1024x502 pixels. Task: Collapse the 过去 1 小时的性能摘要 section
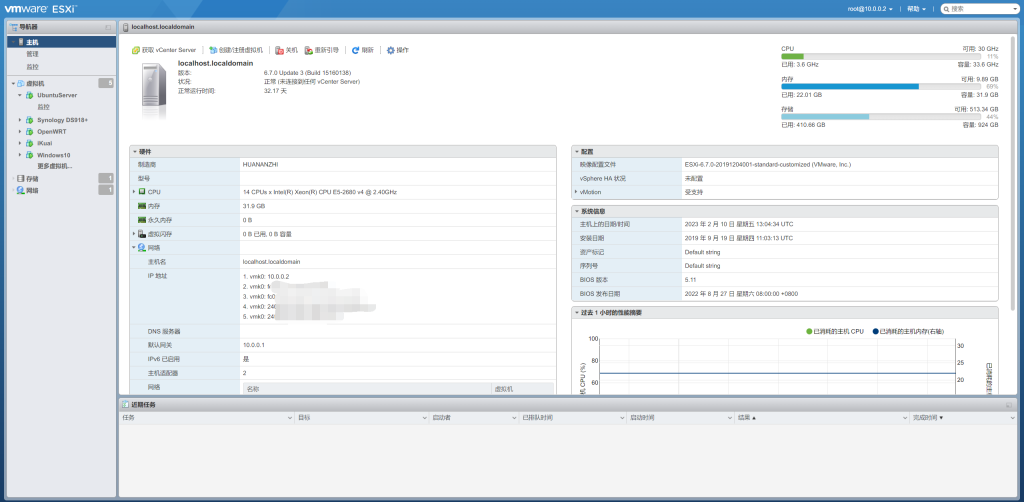pos(576,313)
